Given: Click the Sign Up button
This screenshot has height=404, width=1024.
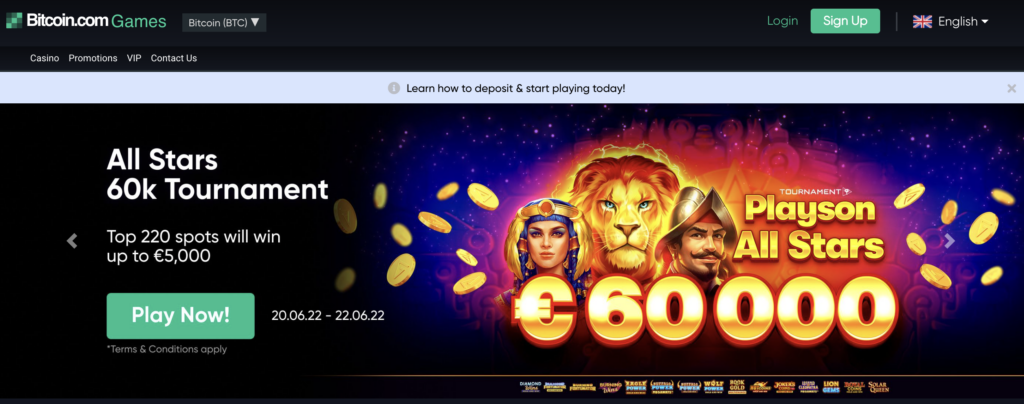Looking at the screenshot, I should [x=845, y=21].
